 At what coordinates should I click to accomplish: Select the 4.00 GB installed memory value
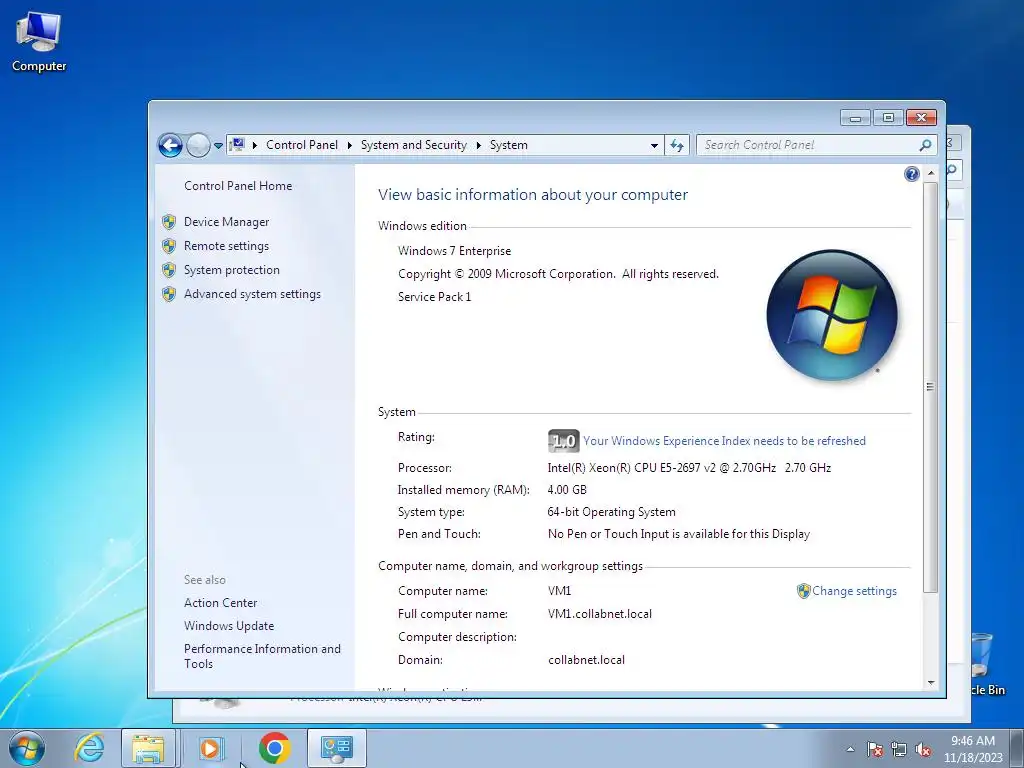tap(567, 490)
